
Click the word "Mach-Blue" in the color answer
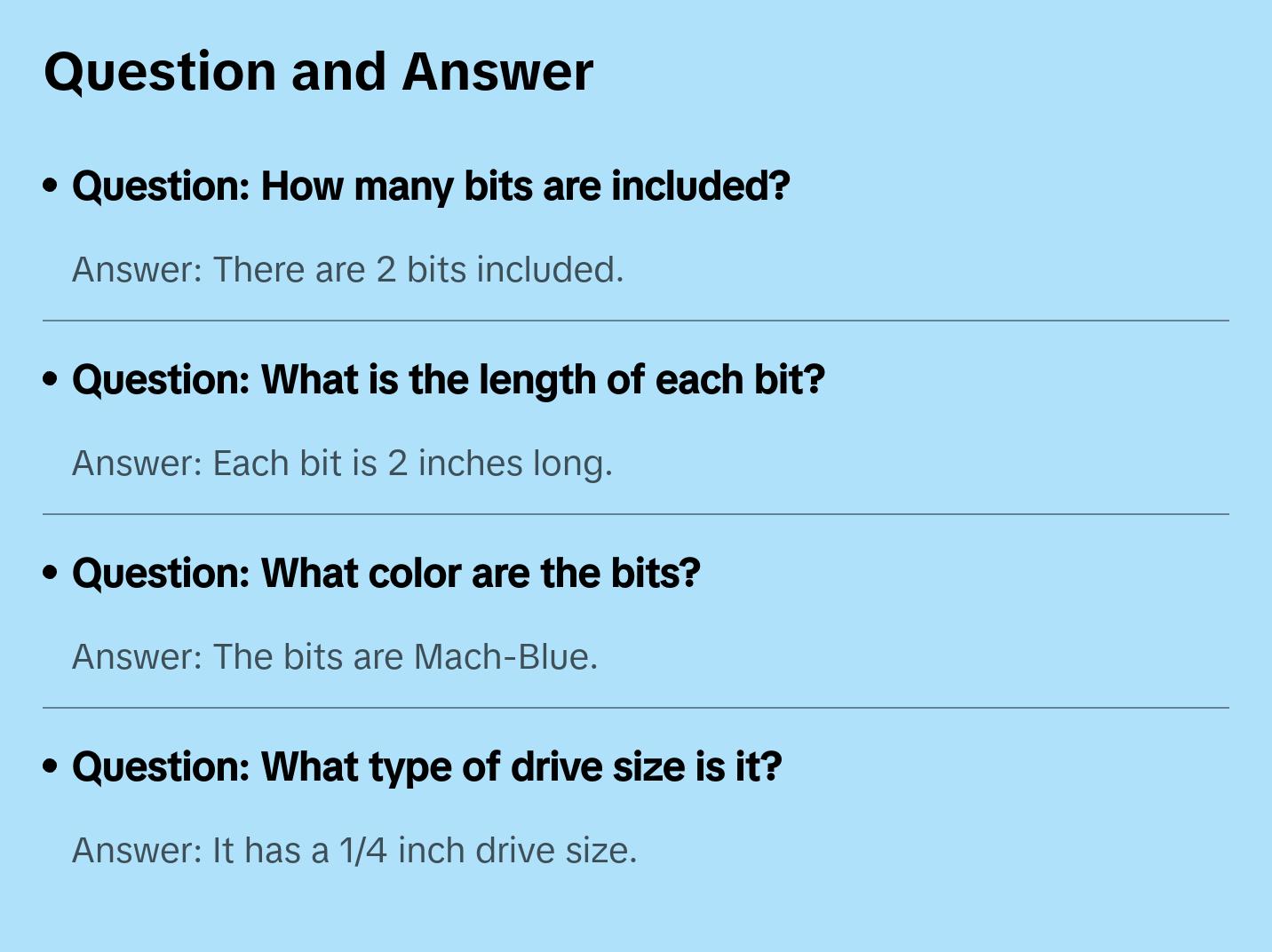coord(505,657)
